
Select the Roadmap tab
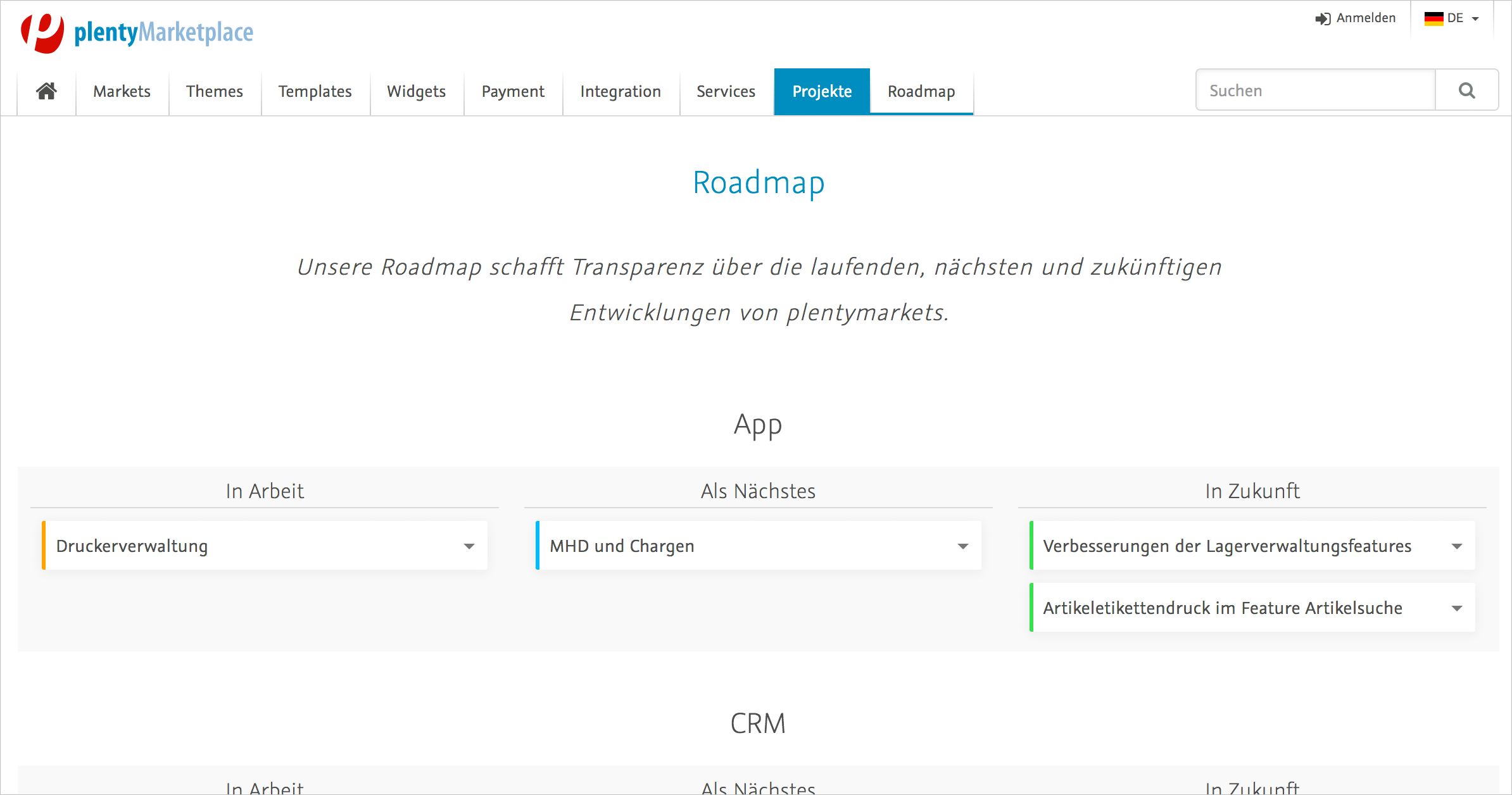point(921,91)
